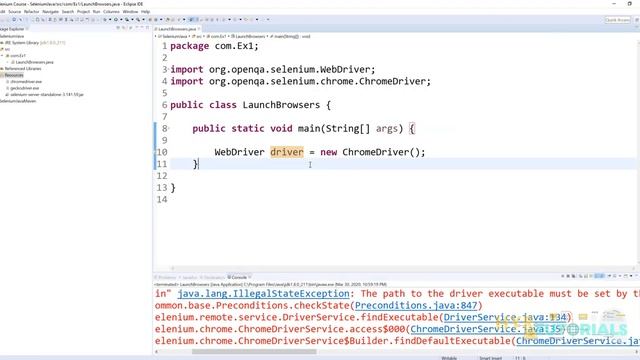The height and width of the screenshot is (360, 640).
Task: Select the Resources folder
Action: (12, 75)
